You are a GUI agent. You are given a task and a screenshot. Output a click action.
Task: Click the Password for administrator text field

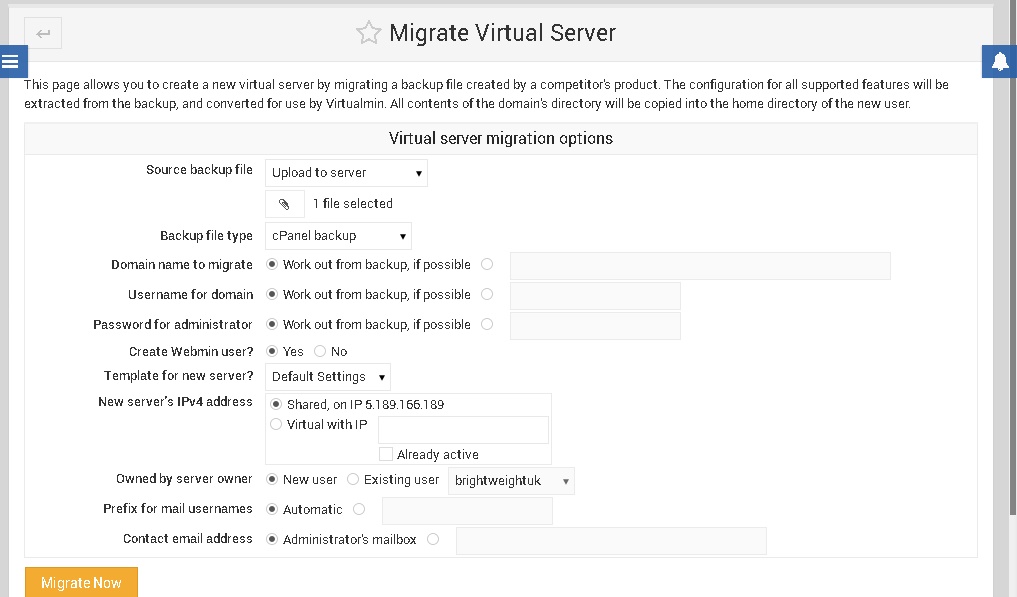coord(595,326)
